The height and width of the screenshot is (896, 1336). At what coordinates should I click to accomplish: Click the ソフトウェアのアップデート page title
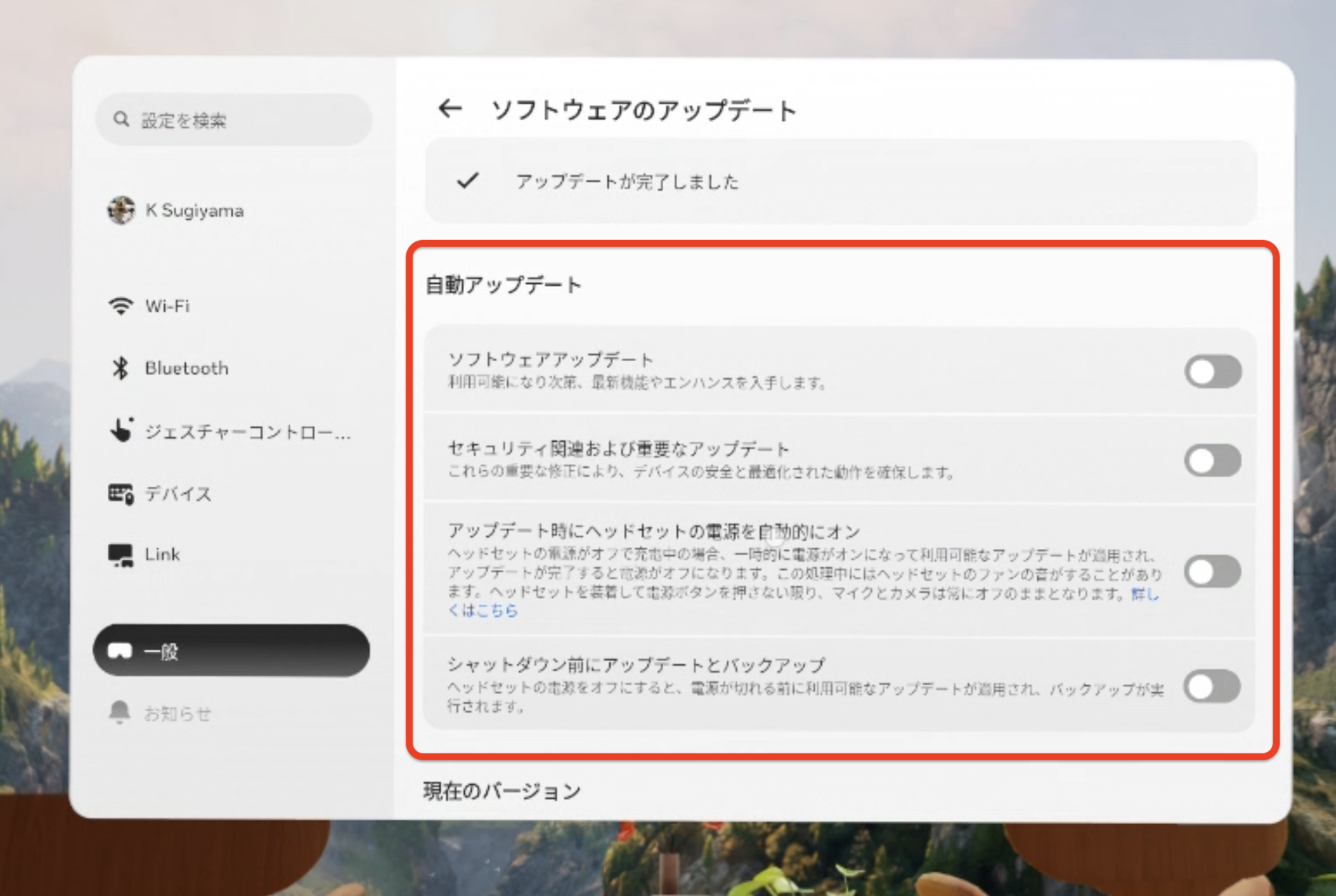[644, 110]
